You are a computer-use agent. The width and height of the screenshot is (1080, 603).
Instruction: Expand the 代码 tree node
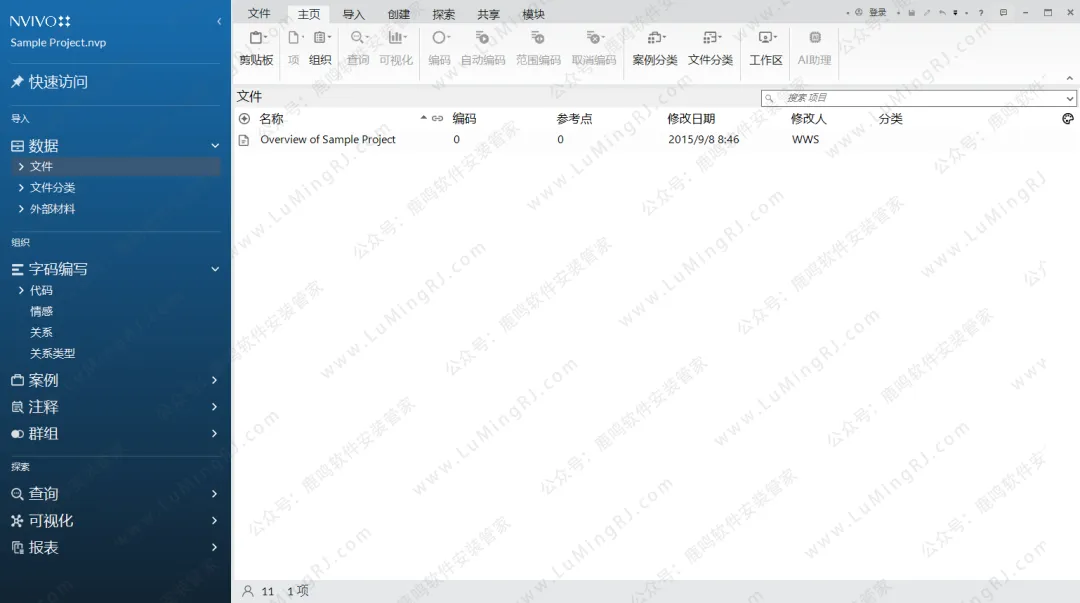tap(22, 291)
